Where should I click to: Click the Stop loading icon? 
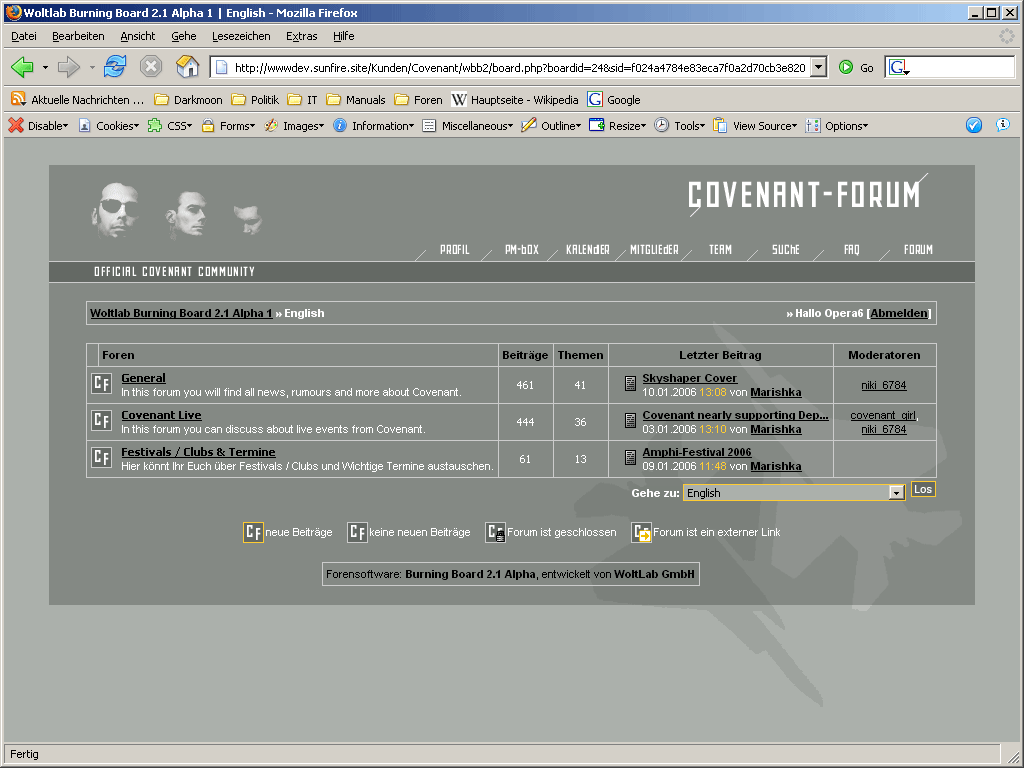click(x=151, y=67)
